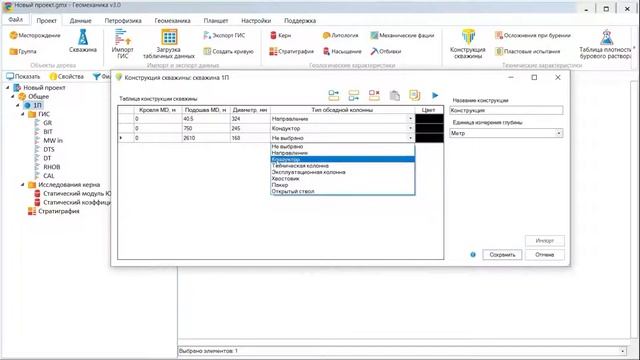Switch to the Данные tab

point(80,21)
